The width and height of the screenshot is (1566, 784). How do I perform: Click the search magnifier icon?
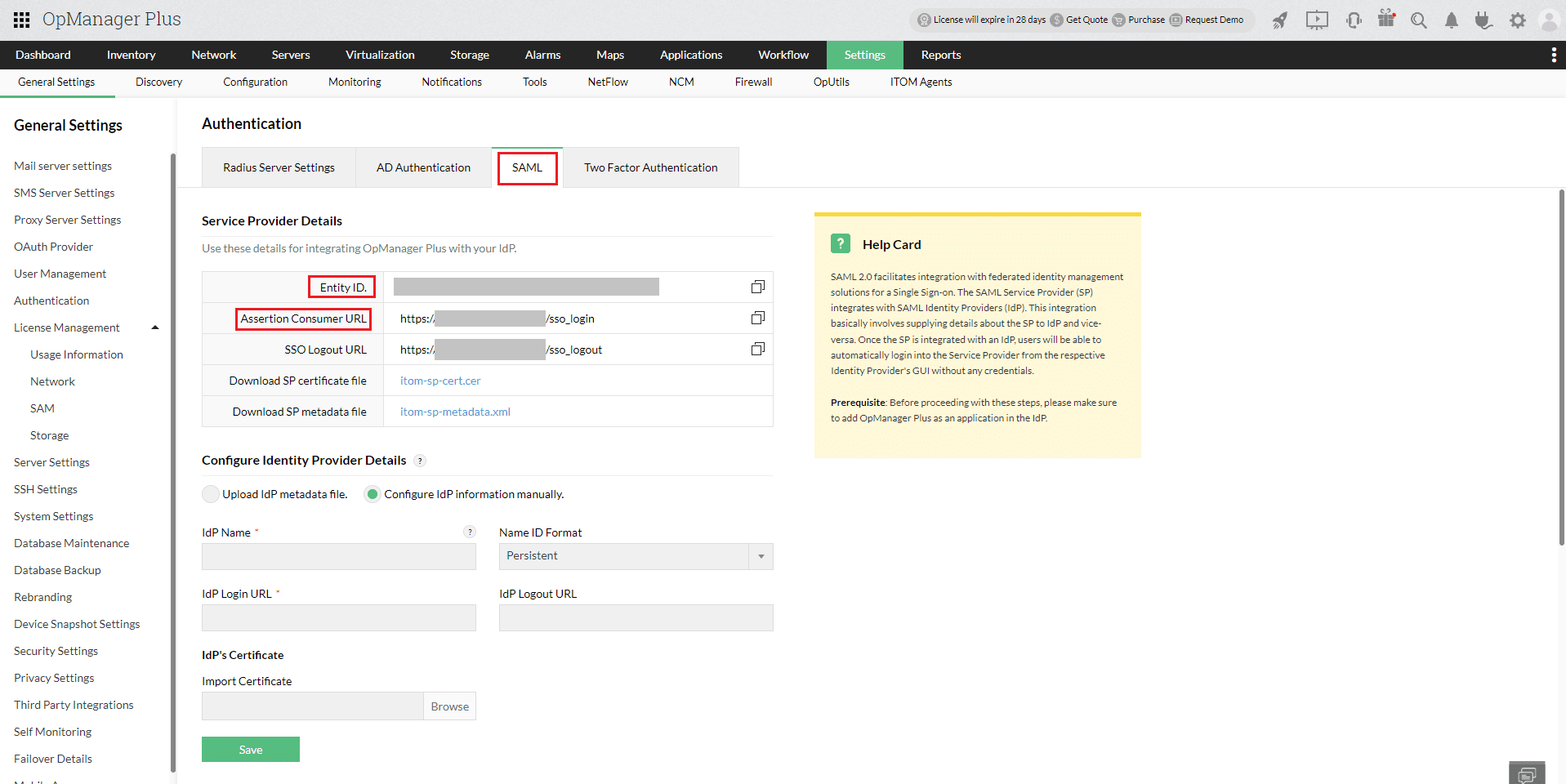click(x=1419, y=20)
